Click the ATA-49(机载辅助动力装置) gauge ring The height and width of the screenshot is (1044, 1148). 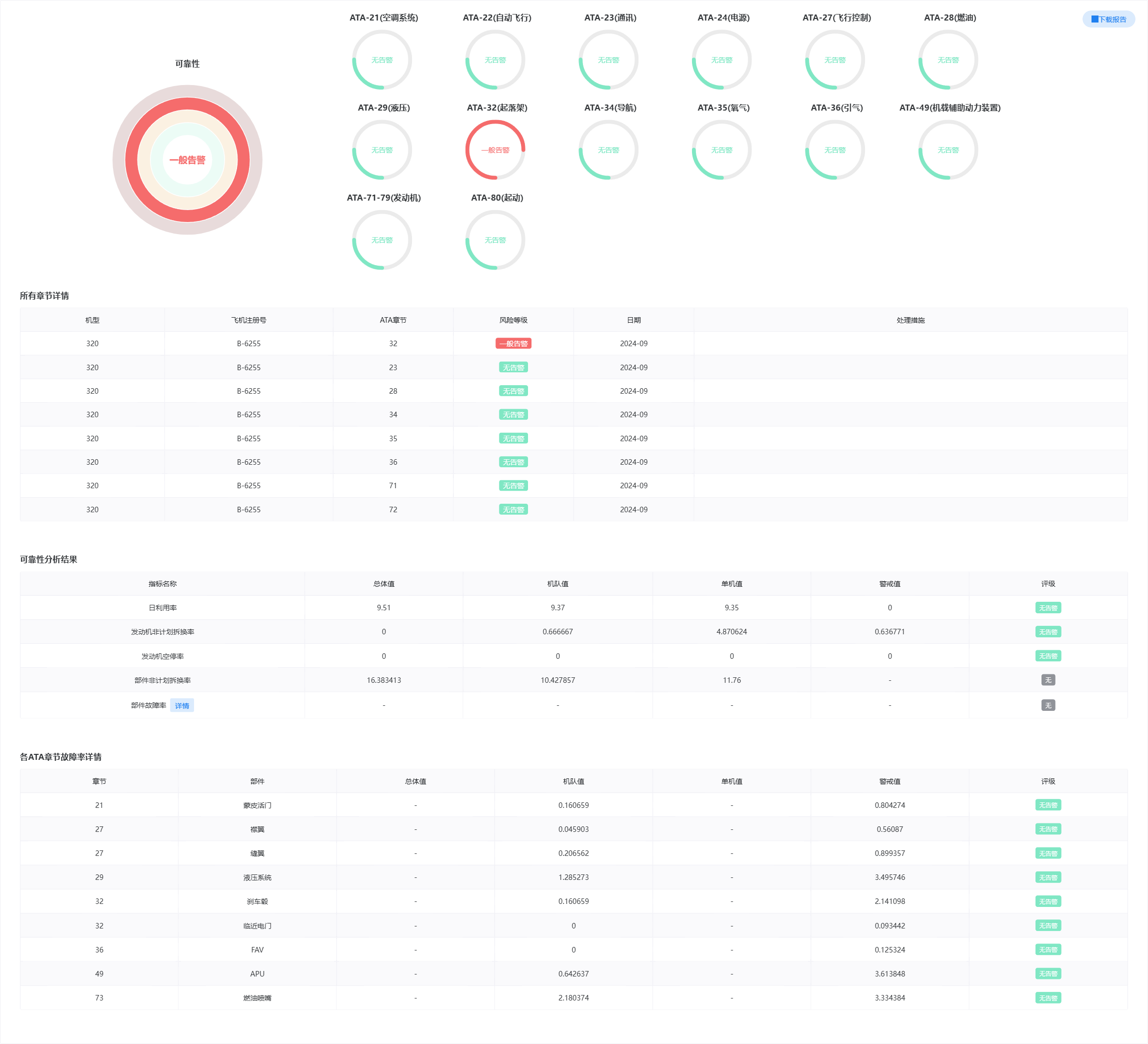948,150
